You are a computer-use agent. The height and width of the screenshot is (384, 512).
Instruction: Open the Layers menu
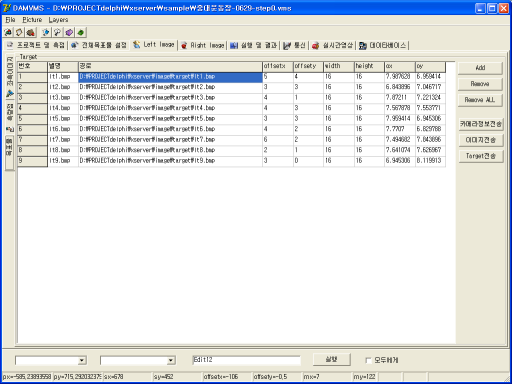(58, 20)
